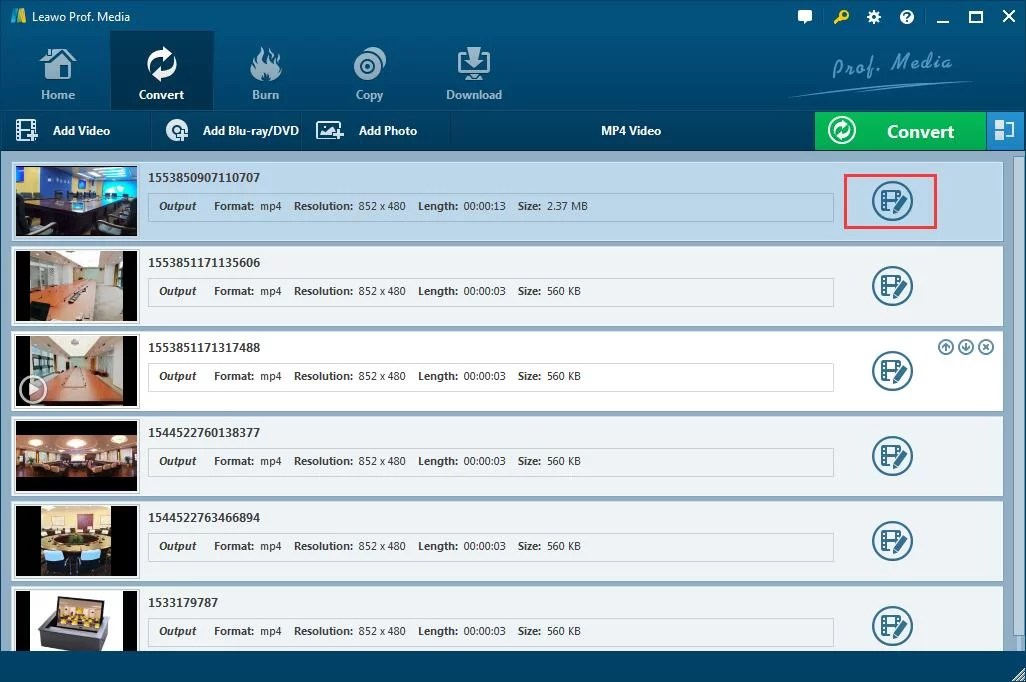
Task: Open the Copy module
Action: point(369,74)
